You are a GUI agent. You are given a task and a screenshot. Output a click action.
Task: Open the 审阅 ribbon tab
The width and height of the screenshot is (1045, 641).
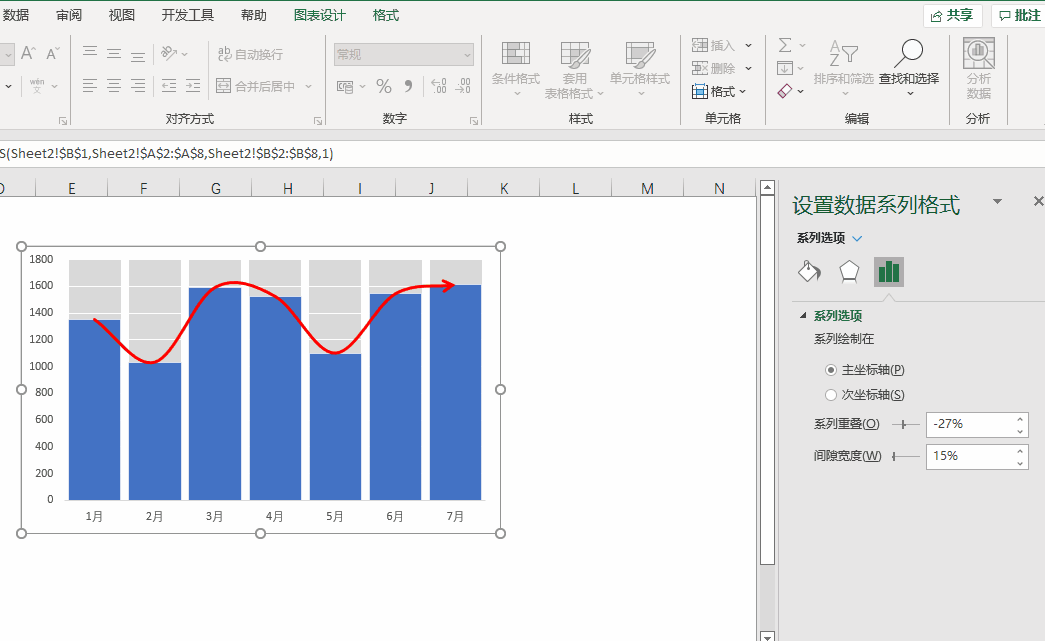69,15
